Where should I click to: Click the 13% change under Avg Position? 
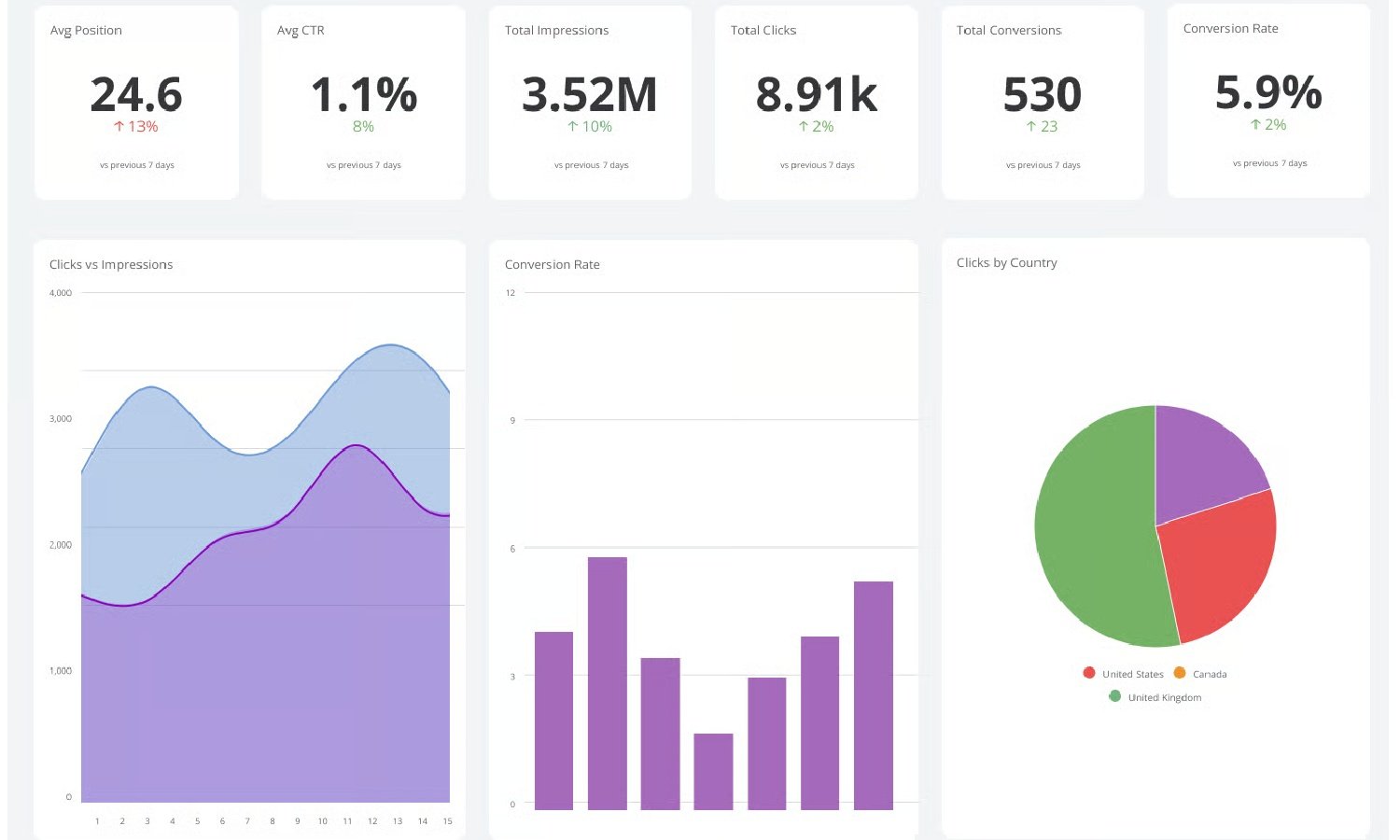[x=143, y=126]
